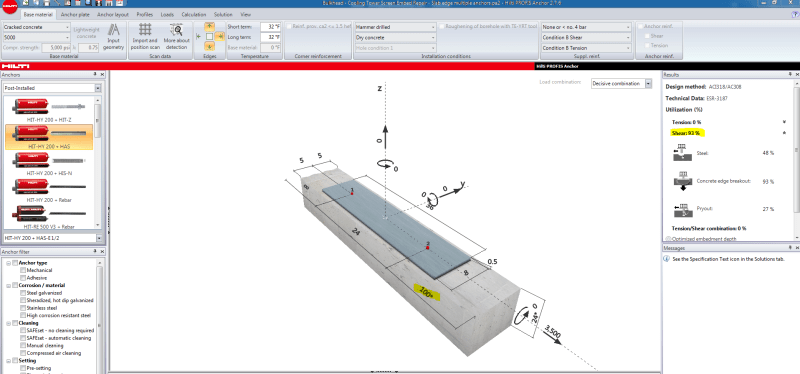Open Import and position scan
Screen dimensions: 800x374
[145, 37]
